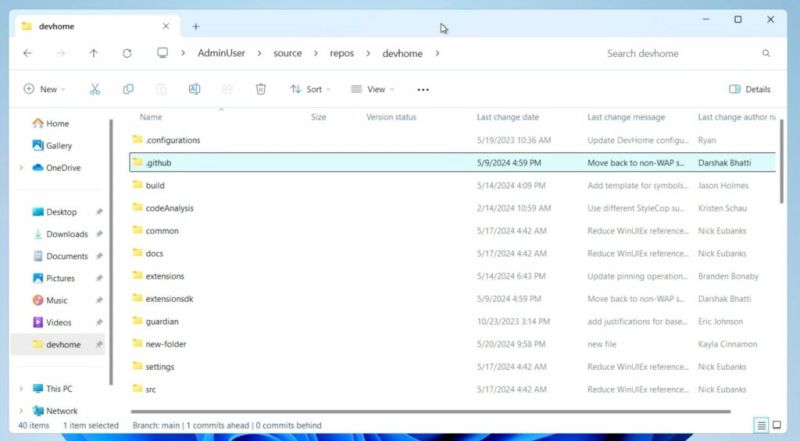800x441 pixels.
Task: Select the settings folder
Action: point(160,366)
